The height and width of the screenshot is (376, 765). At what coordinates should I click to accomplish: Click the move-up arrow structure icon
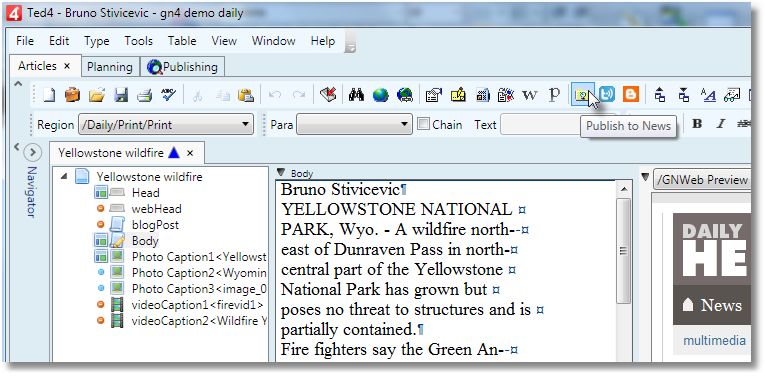(660, 94)
